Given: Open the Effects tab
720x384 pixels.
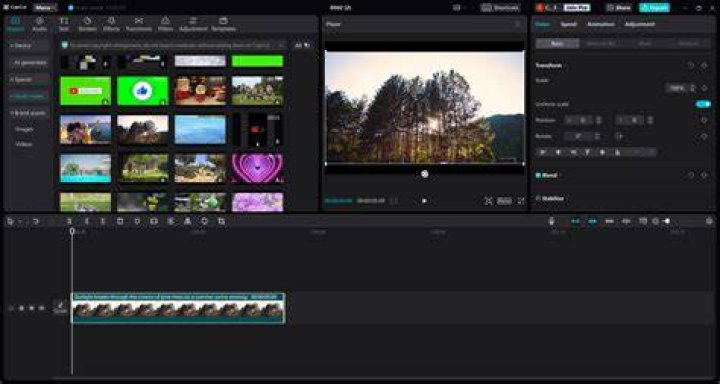Looking at the screenshot, I should (111, 24).
